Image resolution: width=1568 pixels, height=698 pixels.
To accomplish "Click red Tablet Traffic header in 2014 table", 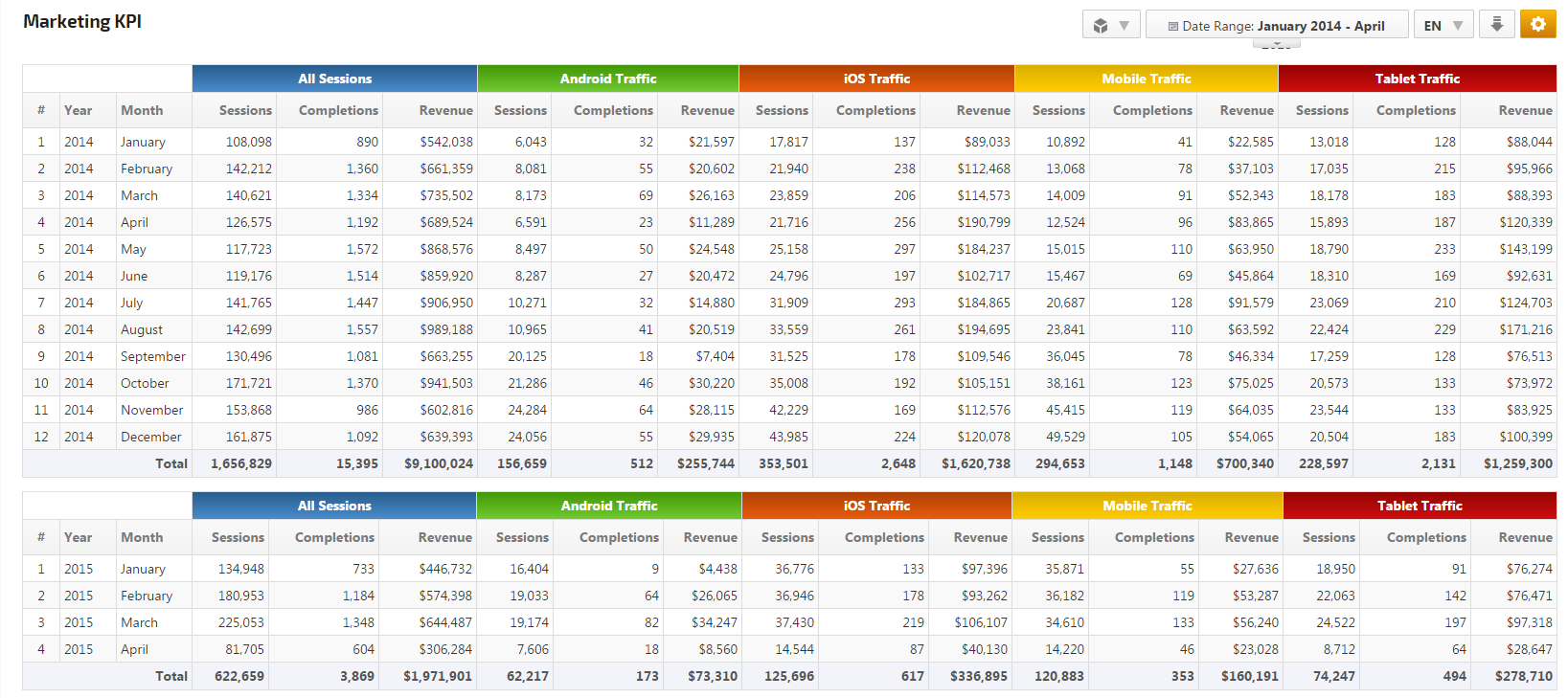I will point(1417,79).
